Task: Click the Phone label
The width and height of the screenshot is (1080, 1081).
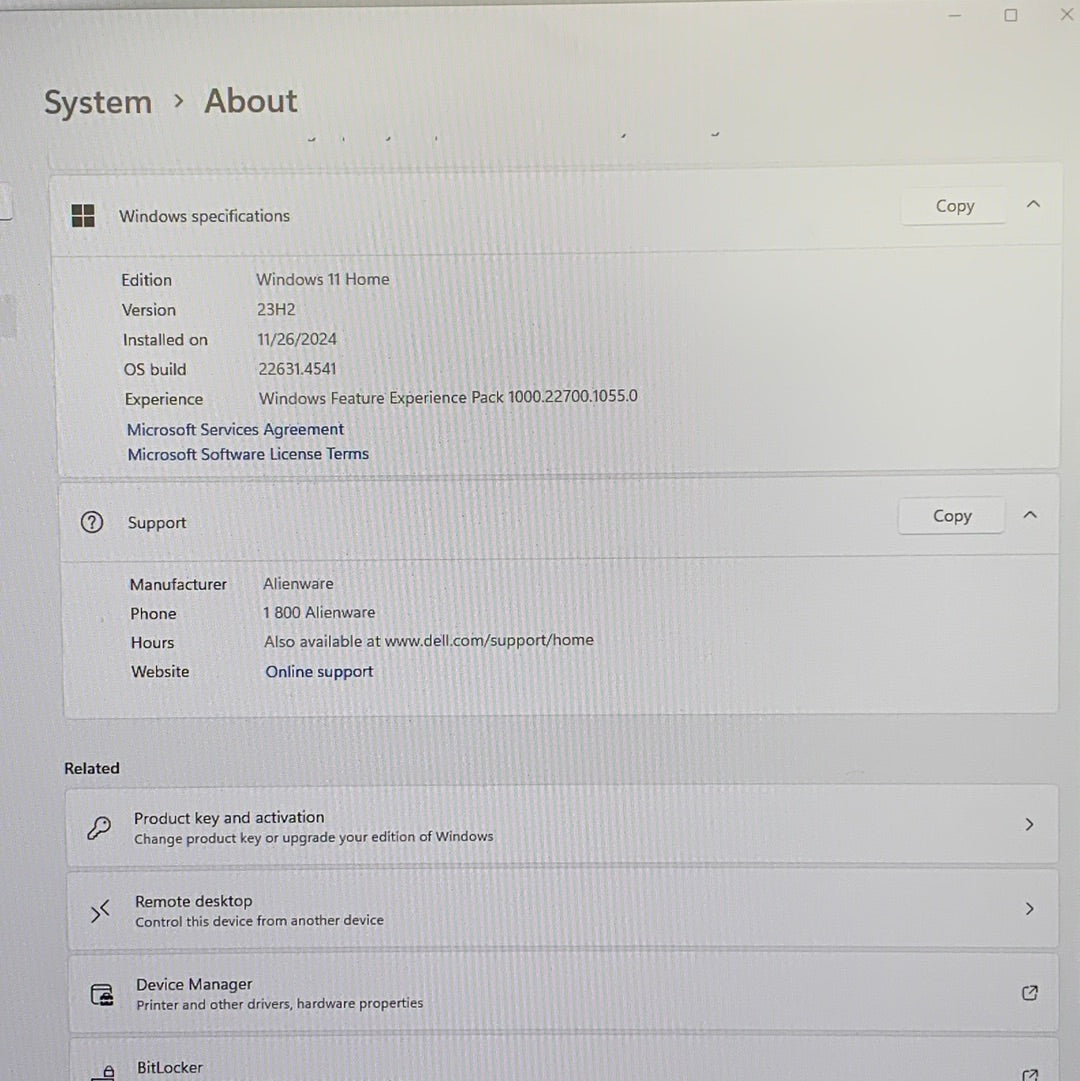Action: [x=153, y=614]
